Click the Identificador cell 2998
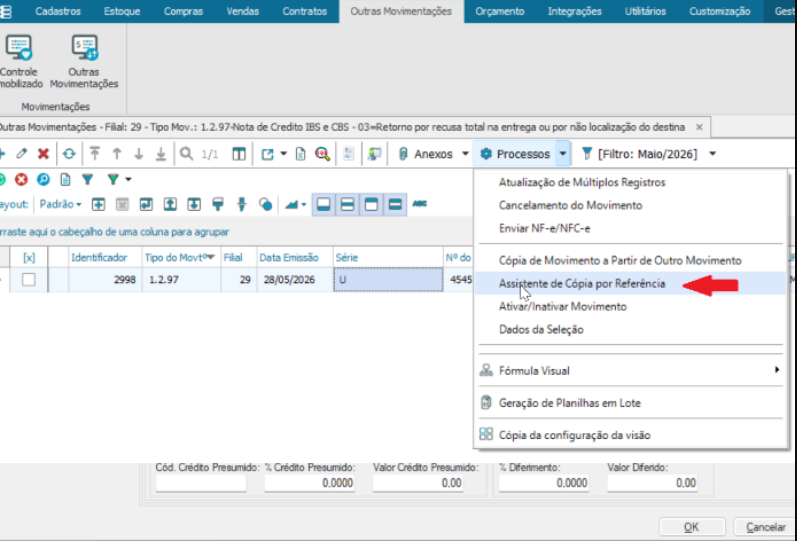797x541 pixels. pyautogui.click(x=105, y=280)
